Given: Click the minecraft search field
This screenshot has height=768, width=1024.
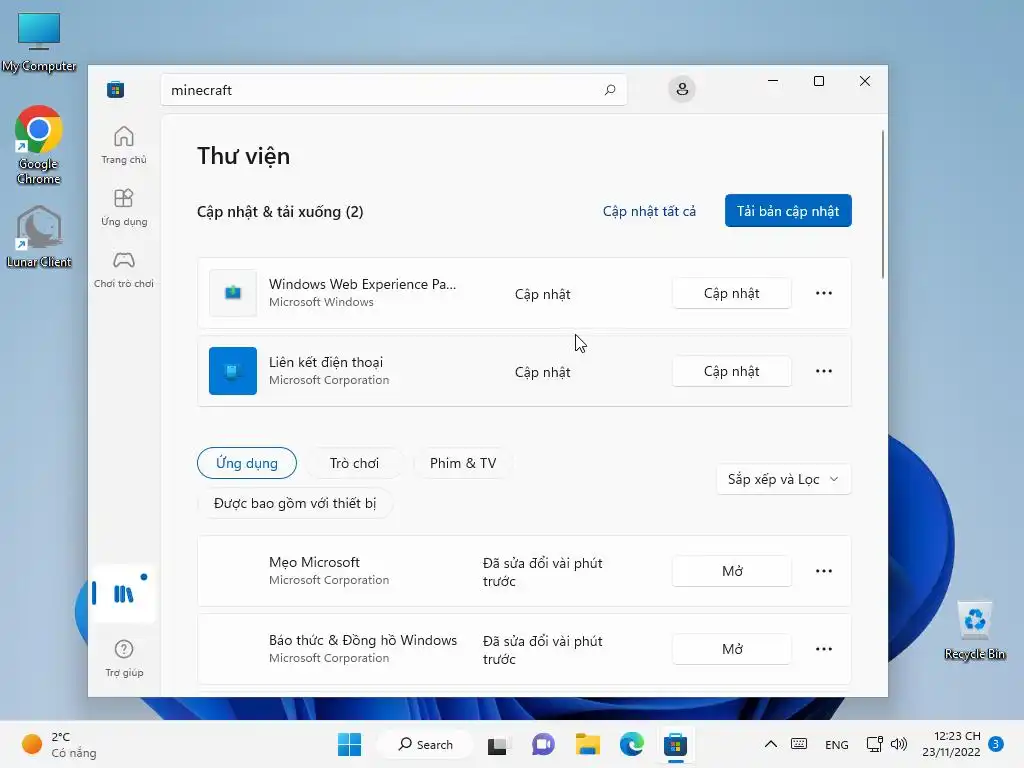Looking at the screenshot, I should click(x=394, y=89).
